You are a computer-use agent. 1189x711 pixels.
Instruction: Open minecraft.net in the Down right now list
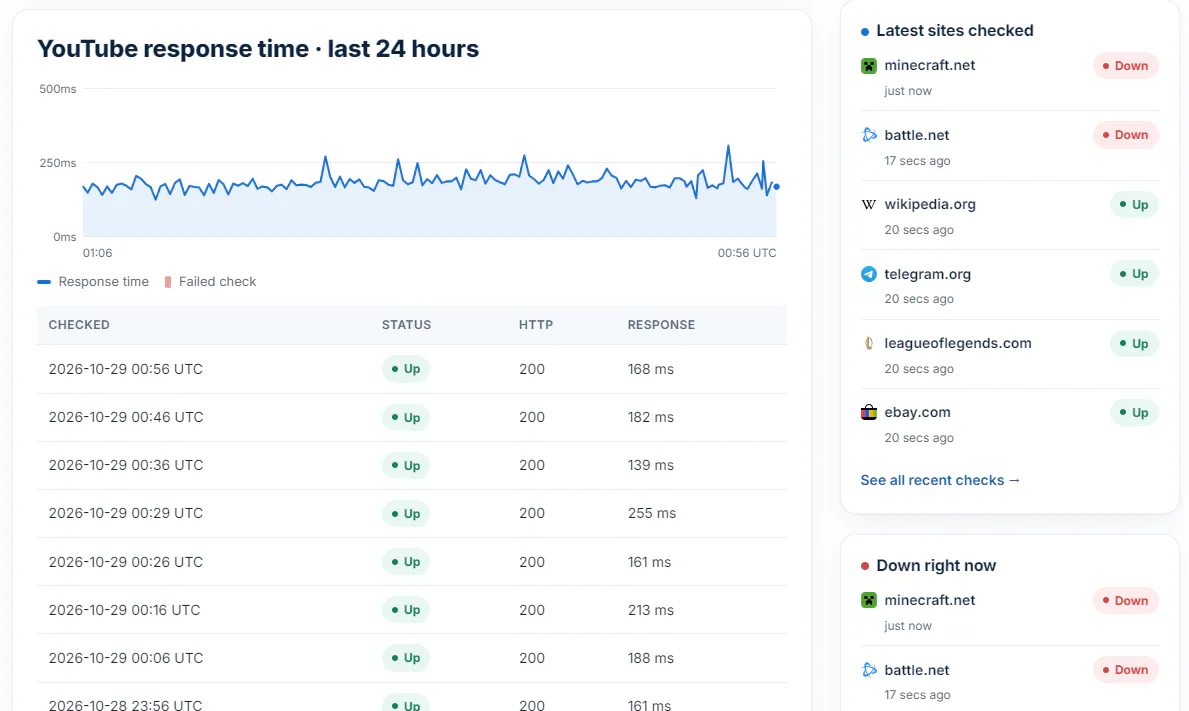click(930, 600)
